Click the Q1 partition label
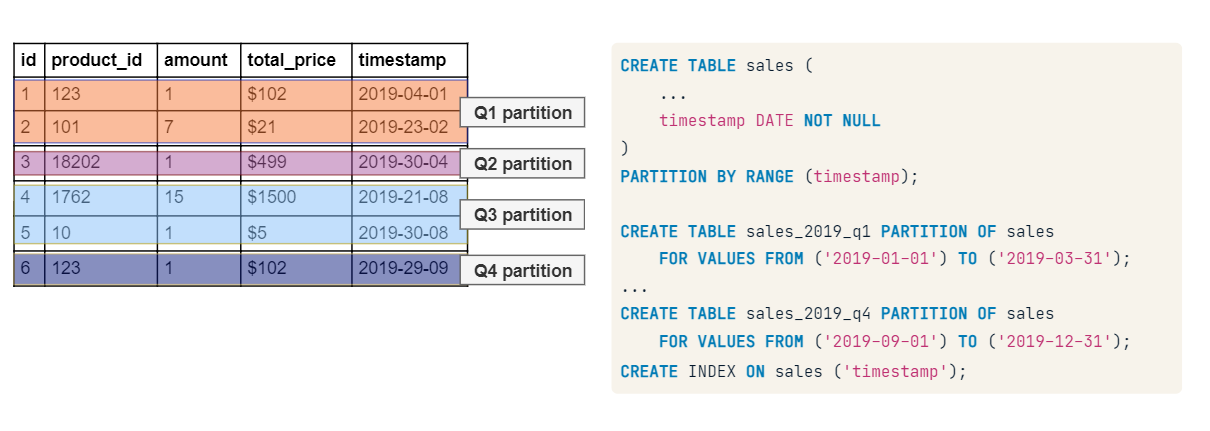Screen dimensions: 1210x431 [522, 113]
